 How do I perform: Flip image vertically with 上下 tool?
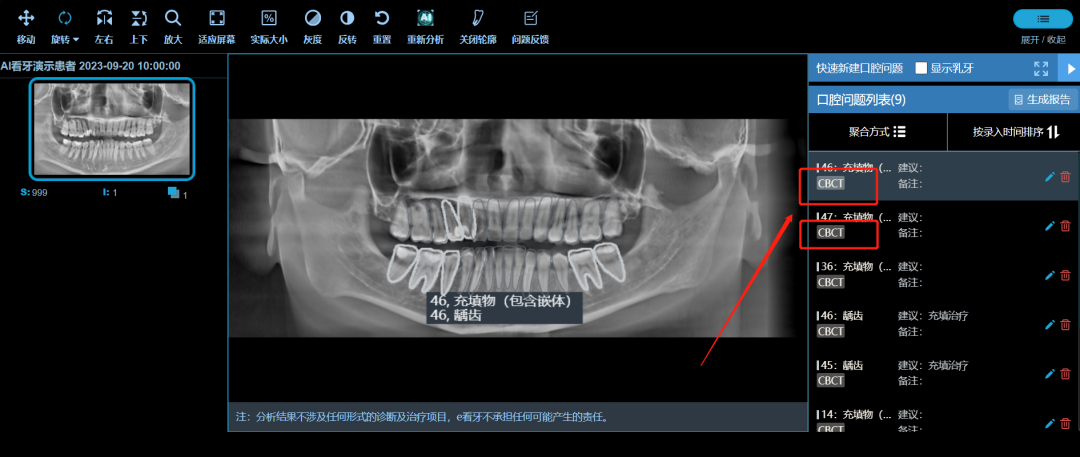(139, 26)
